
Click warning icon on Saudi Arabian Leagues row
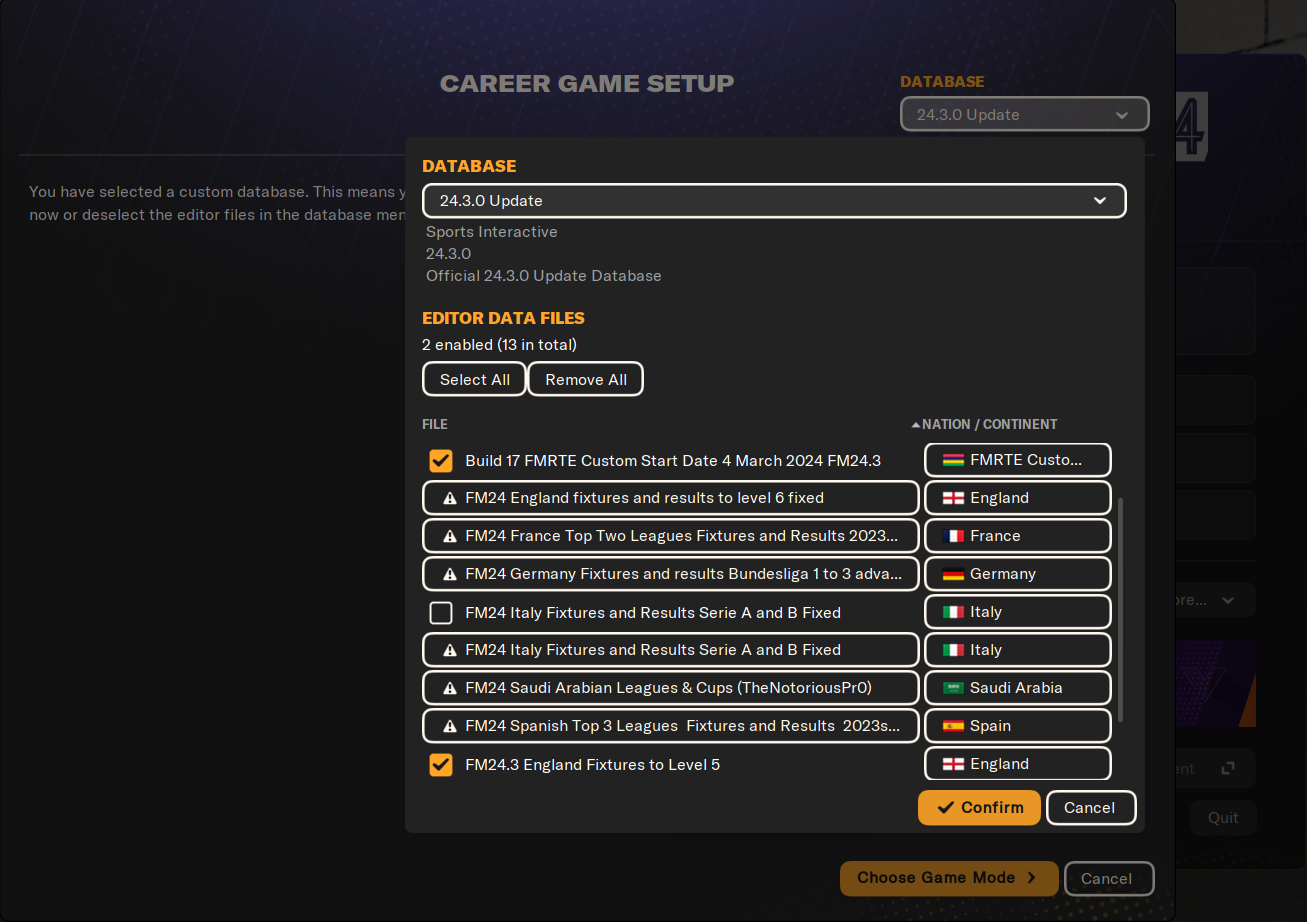(450, 688)
